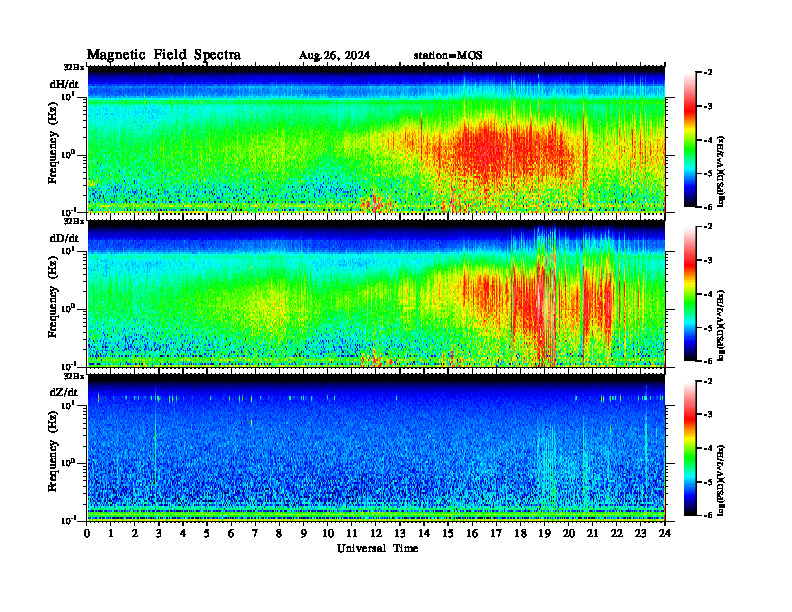Click the PSD colorbar unit label of dZ/dt
Image resolution: width=792 pixels, height=612 pixels.
721,480
